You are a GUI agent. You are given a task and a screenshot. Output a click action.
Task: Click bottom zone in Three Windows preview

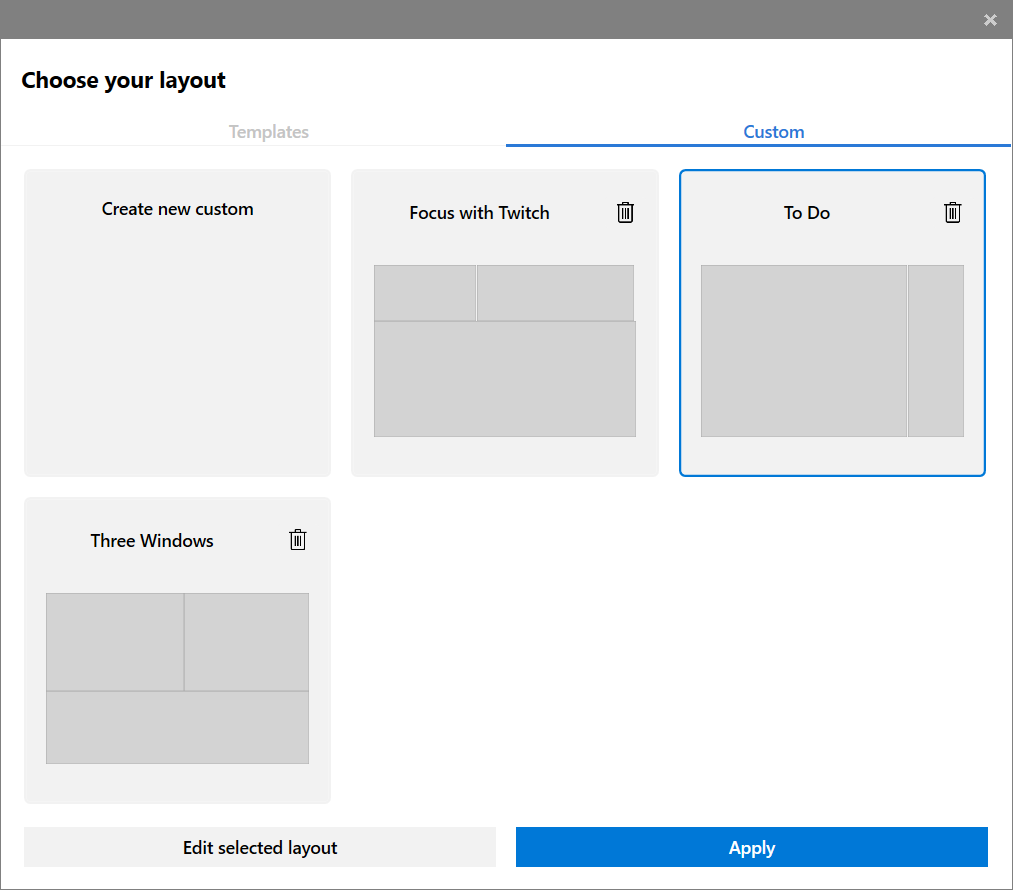177,727
